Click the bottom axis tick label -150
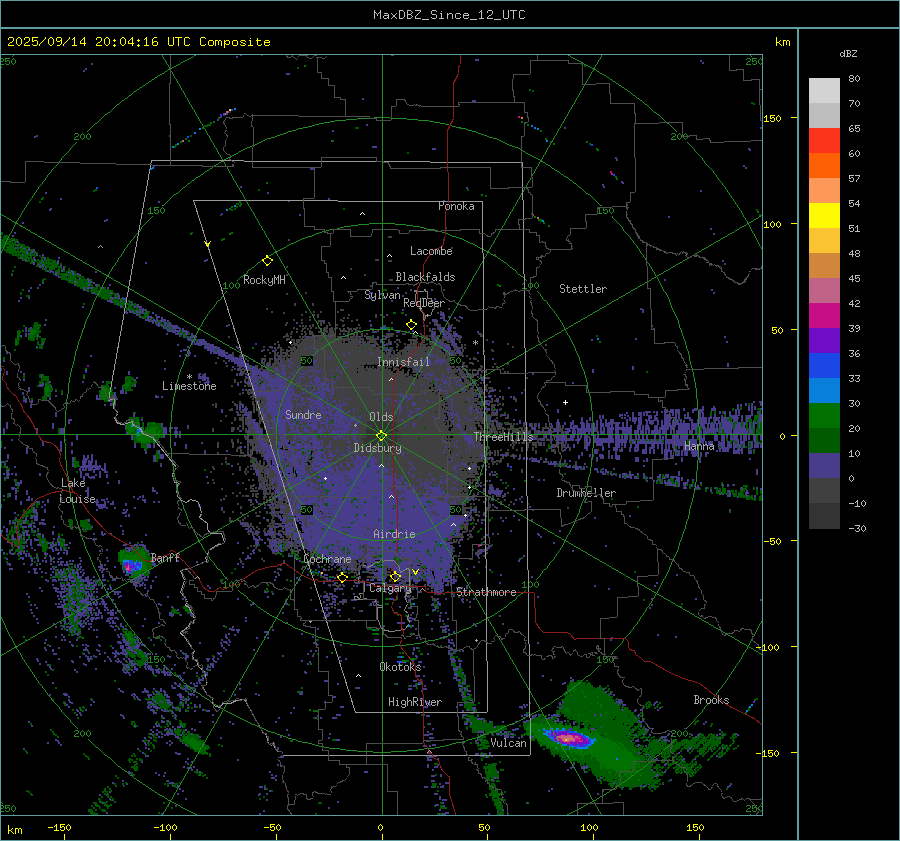This screenshot has width=900, height=841. [x=59, y=827]
